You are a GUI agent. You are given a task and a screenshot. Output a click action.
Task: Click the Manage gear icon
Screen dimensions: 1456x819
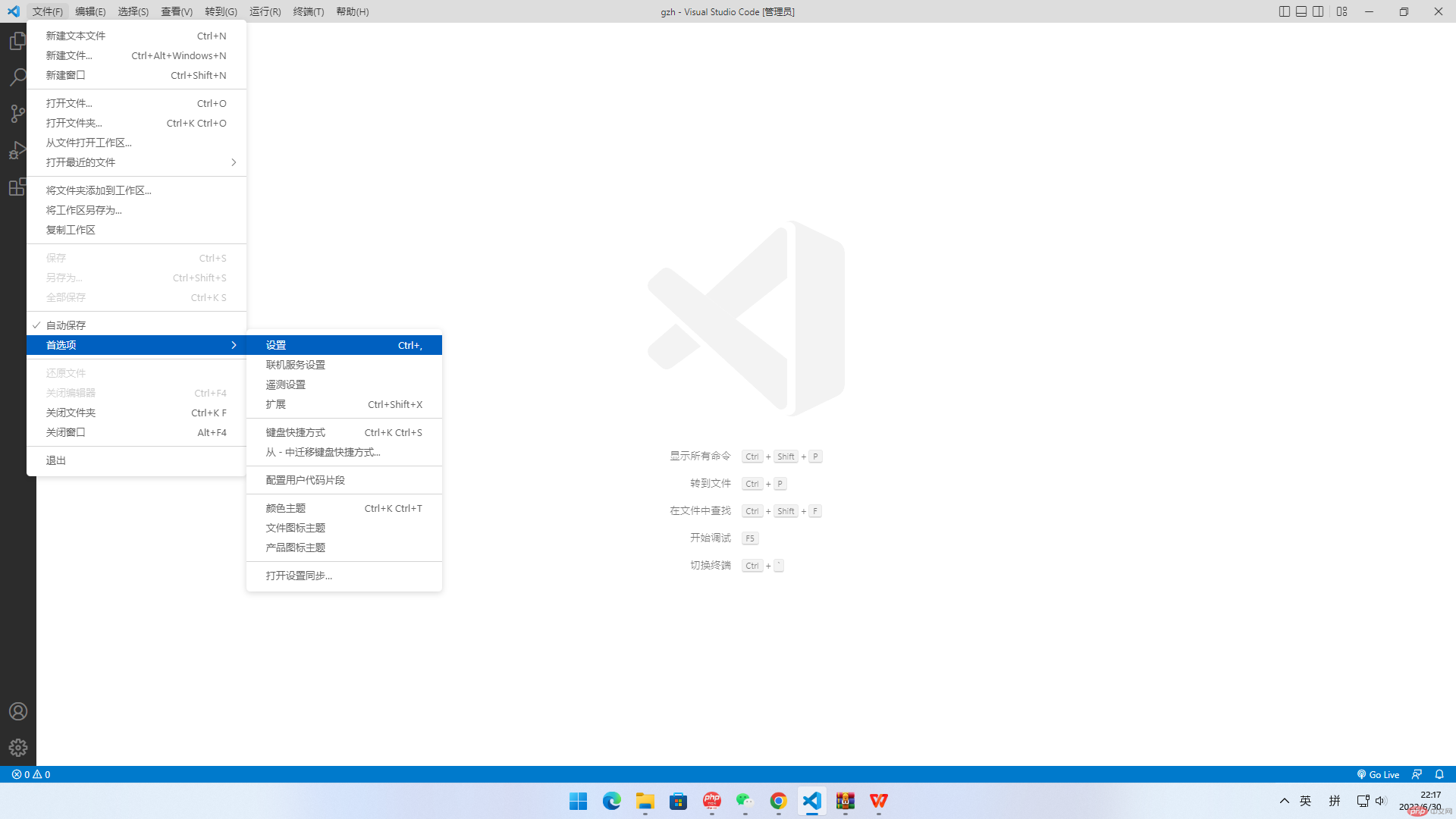tap(17, 748)
